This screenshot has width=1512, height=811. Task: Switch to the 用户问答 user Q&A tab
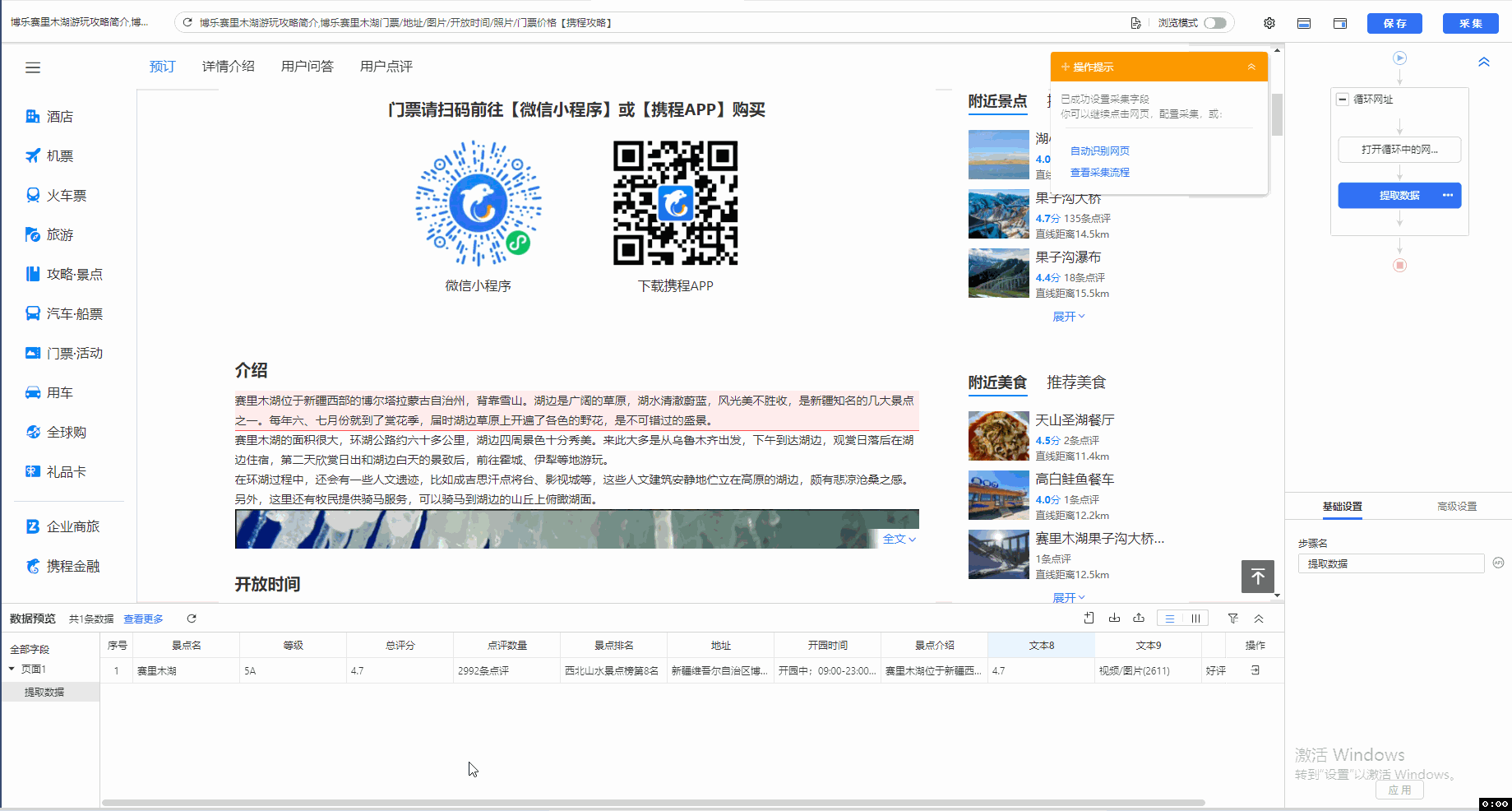307,67
